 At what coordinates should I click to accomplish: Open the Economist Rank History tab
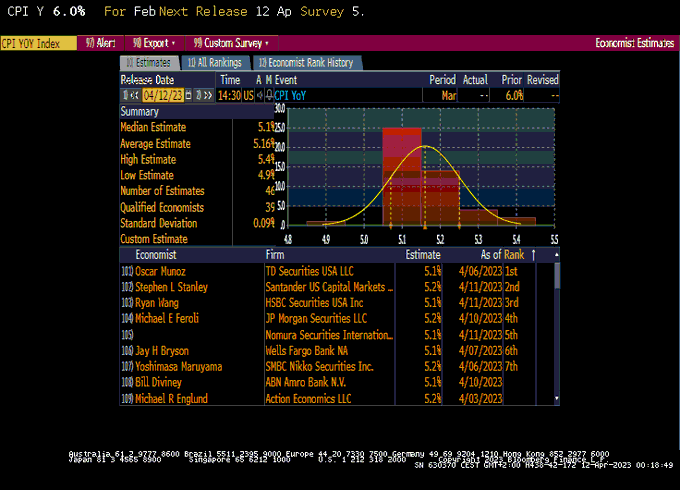[x=305, y=62]
